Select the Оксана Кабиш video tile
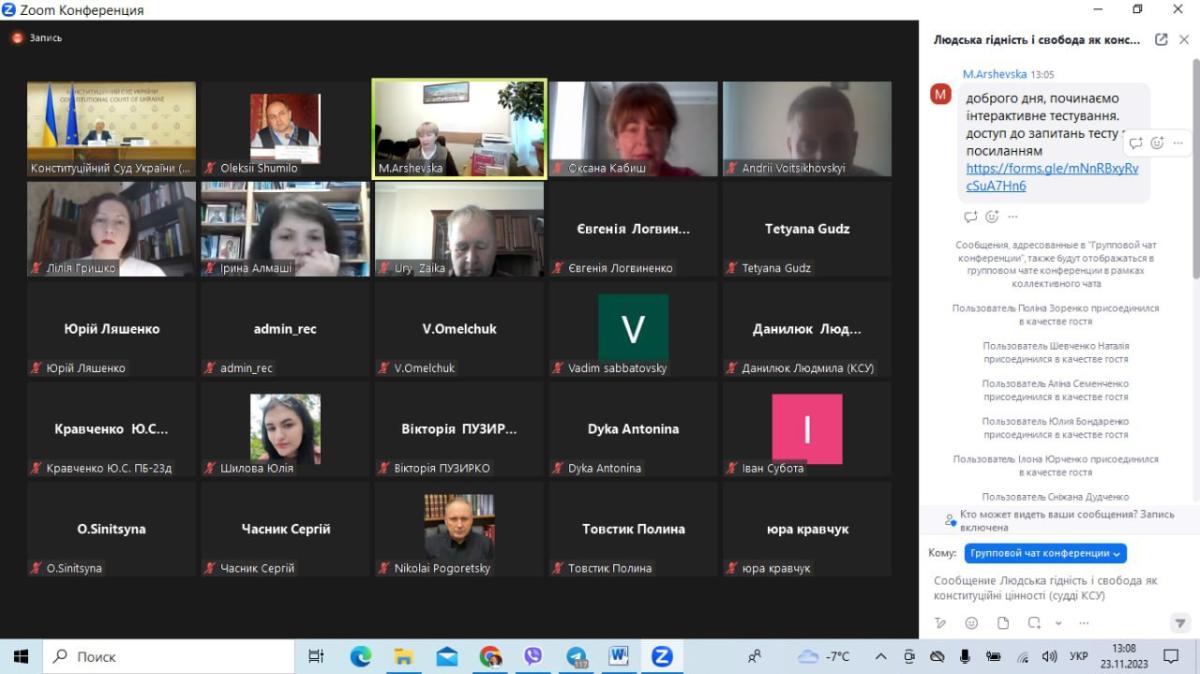Viewport: 1200px width, 674px height. (633, 129)
